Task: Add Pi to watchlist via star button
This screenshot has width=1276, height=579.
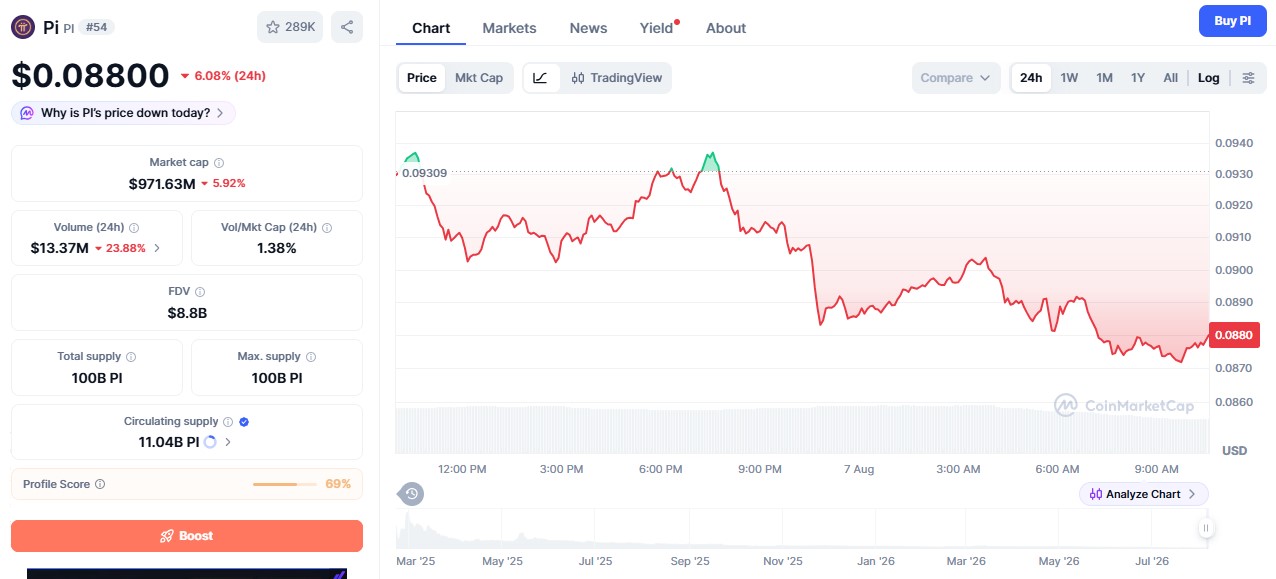Action: click(290, 27)
